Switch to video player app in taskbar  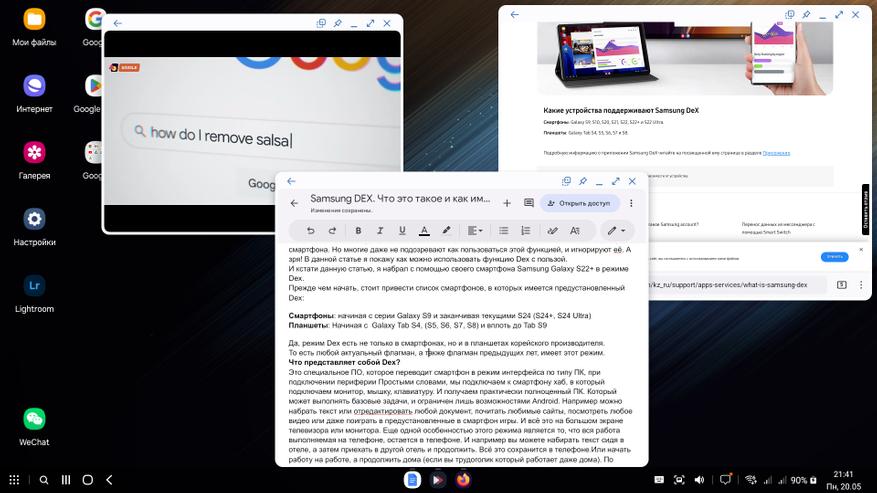pyautogui.click(x=437, y=480)
